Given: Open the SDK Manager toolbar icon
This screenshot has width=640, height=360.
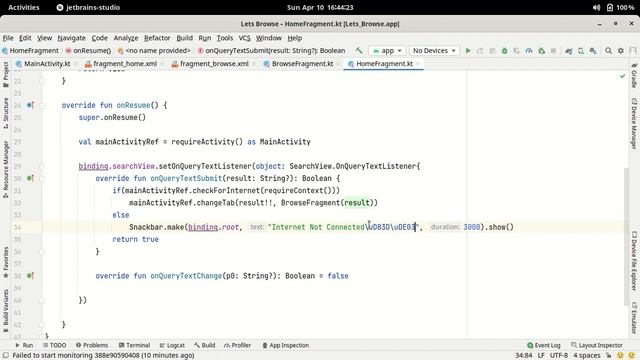Looking at the screenshot, I should click(x=593, y=51).
